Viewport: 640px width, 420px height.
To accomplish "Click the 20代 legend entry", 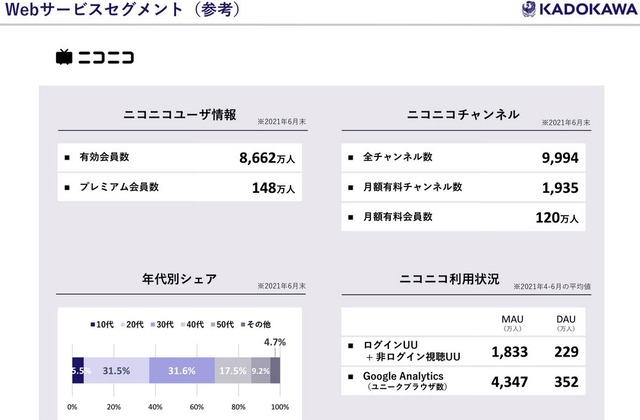I will pos(132,324).
